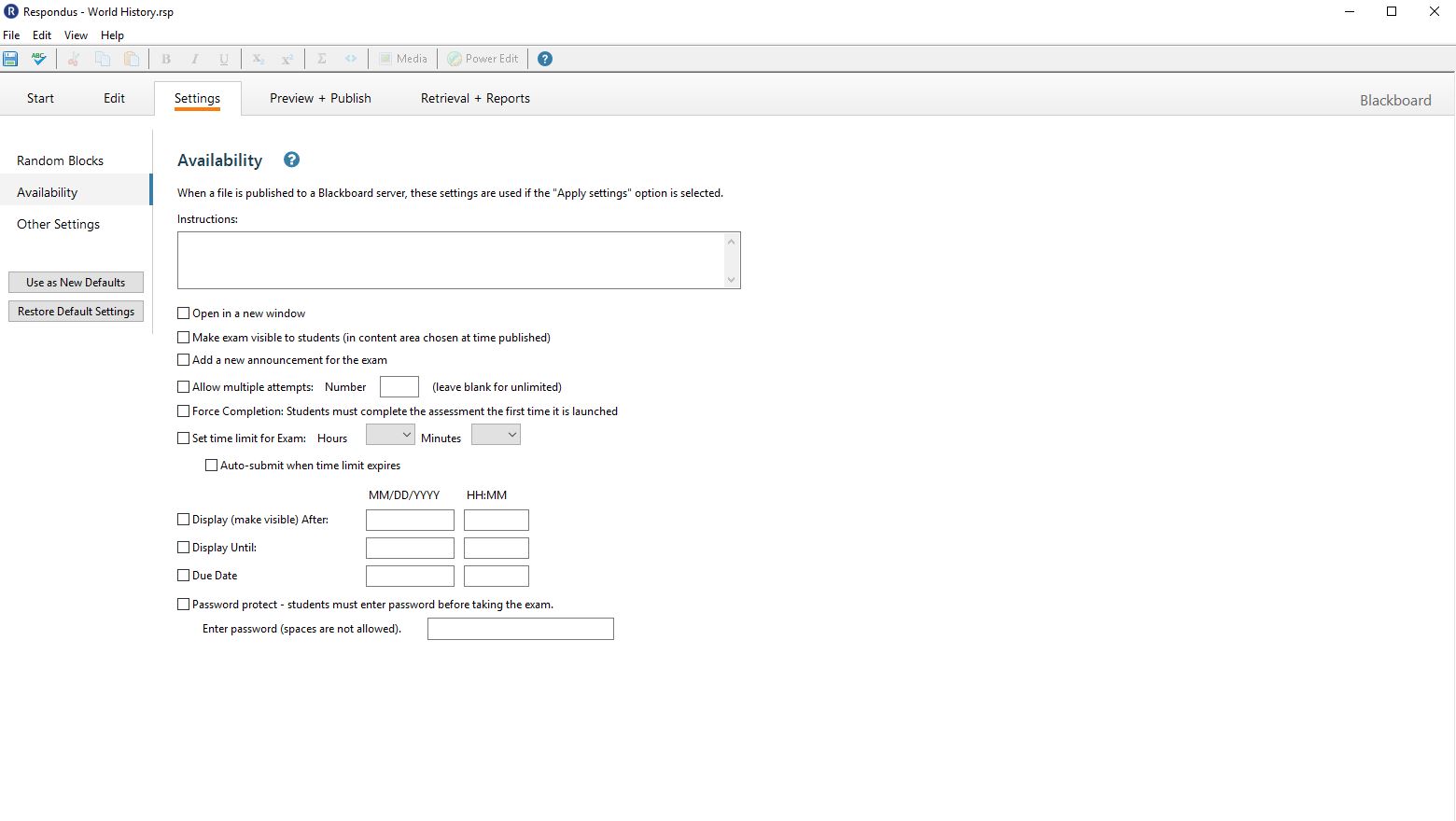Click the Help icon in the toolbar

(545, 59)
